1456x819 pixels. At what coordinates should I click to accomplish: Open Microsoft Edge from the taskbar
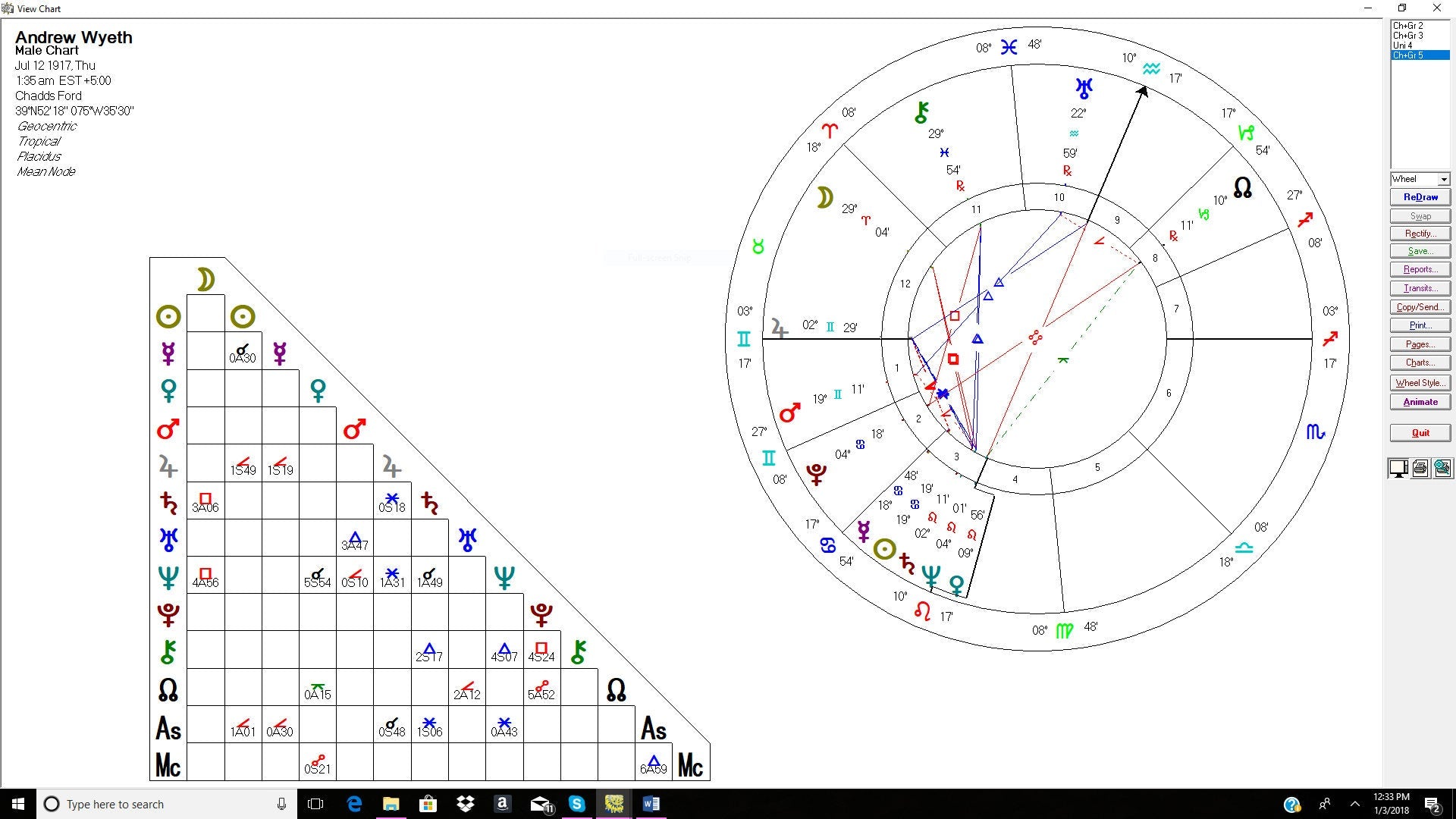tap(354, 804)
